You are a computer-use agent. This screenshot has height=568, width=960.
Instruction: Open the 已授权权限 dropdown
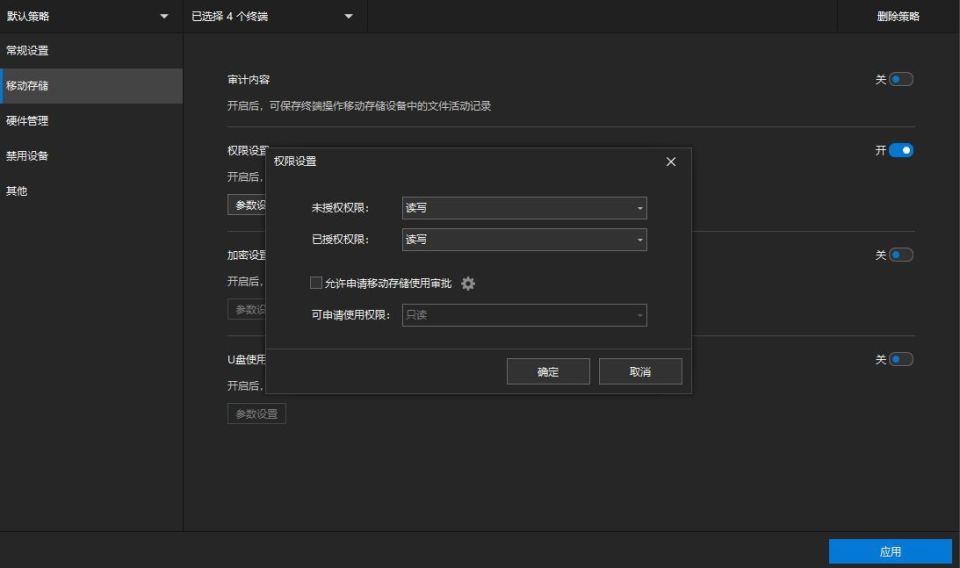pyautogui.click(x=524, y=239)
